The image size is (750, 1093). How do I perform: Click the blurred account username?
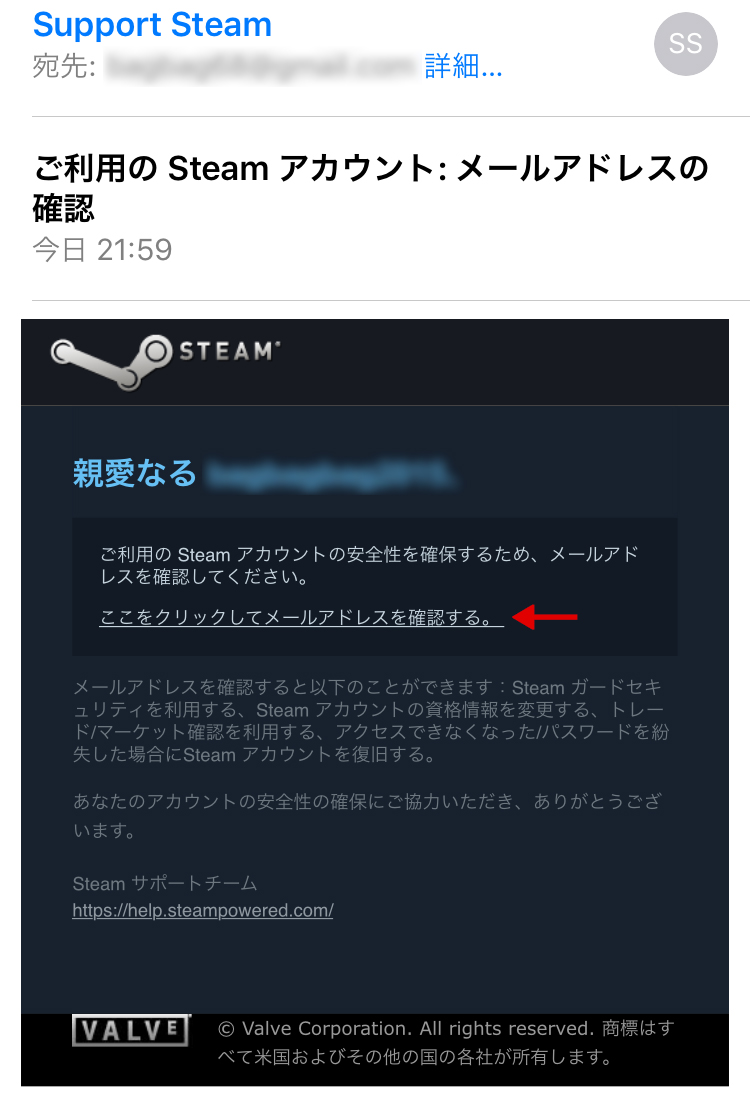(x=332, y=474)
